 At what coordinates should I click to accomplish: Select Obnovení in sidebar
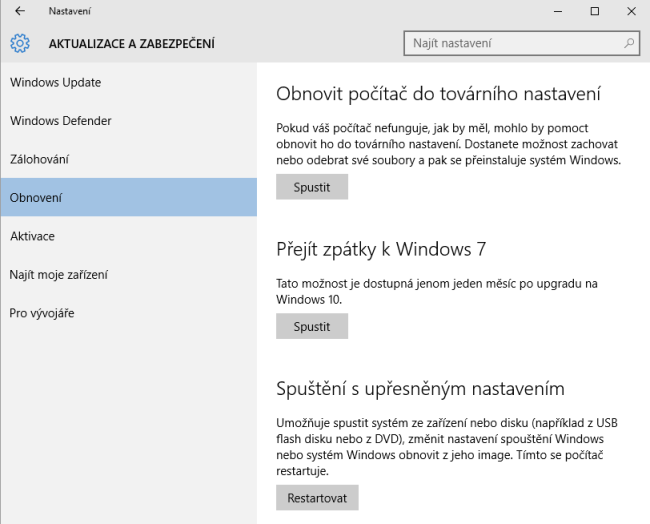click(x=129, y=197)
